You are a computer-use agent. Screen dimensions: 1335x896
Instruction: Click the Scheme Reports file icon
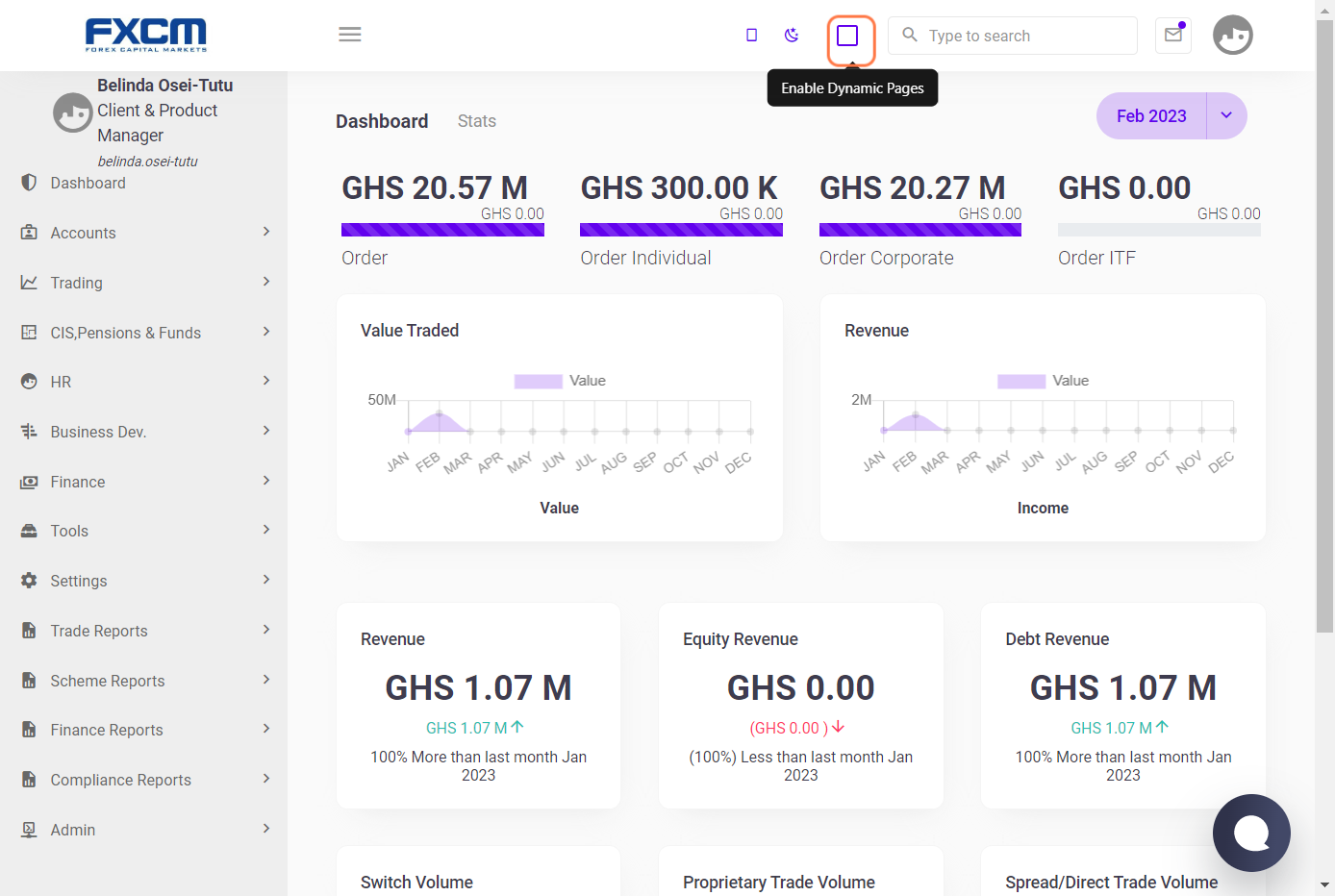[x=29, y=681]
